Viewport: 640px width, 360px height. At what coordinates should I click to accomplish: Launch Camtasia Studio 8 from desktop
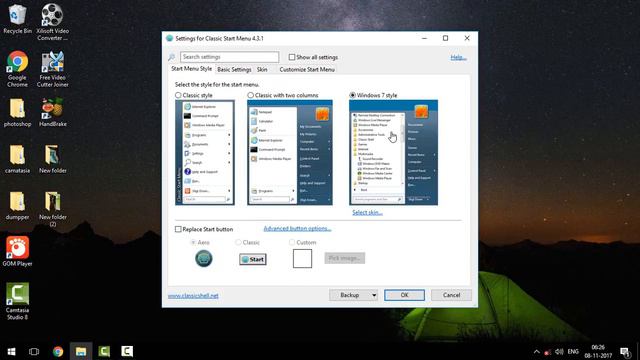(17, 301)
